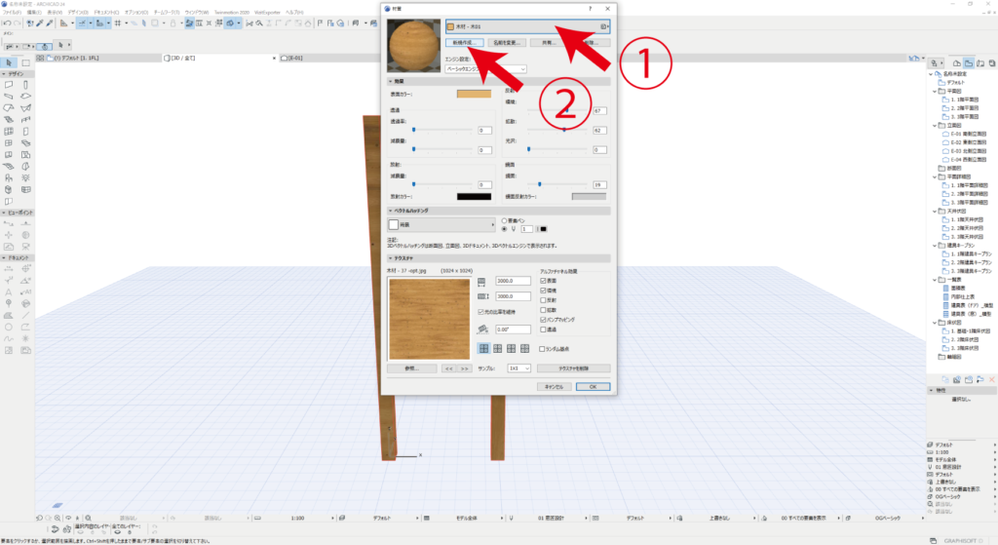Open the デザイン menu
The image size is (998, 545).
tap(78, 12)
